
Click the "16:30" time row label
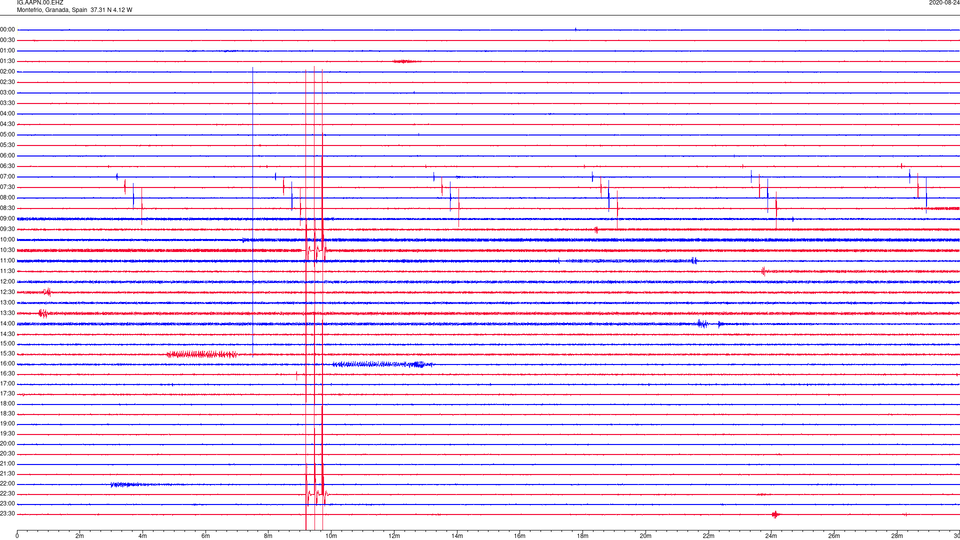tap(8, 373)
